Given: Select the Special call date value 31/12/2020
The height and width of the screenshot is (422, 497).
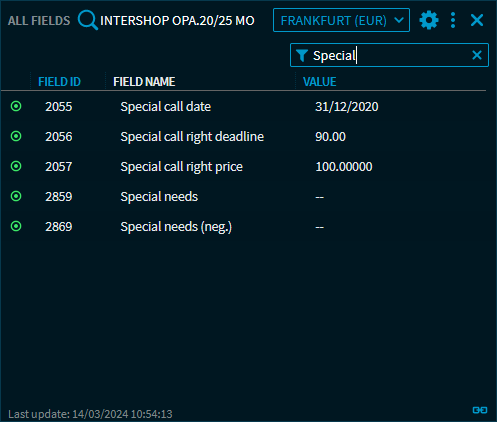Looking at the screenshot, I should click(347, 107).
